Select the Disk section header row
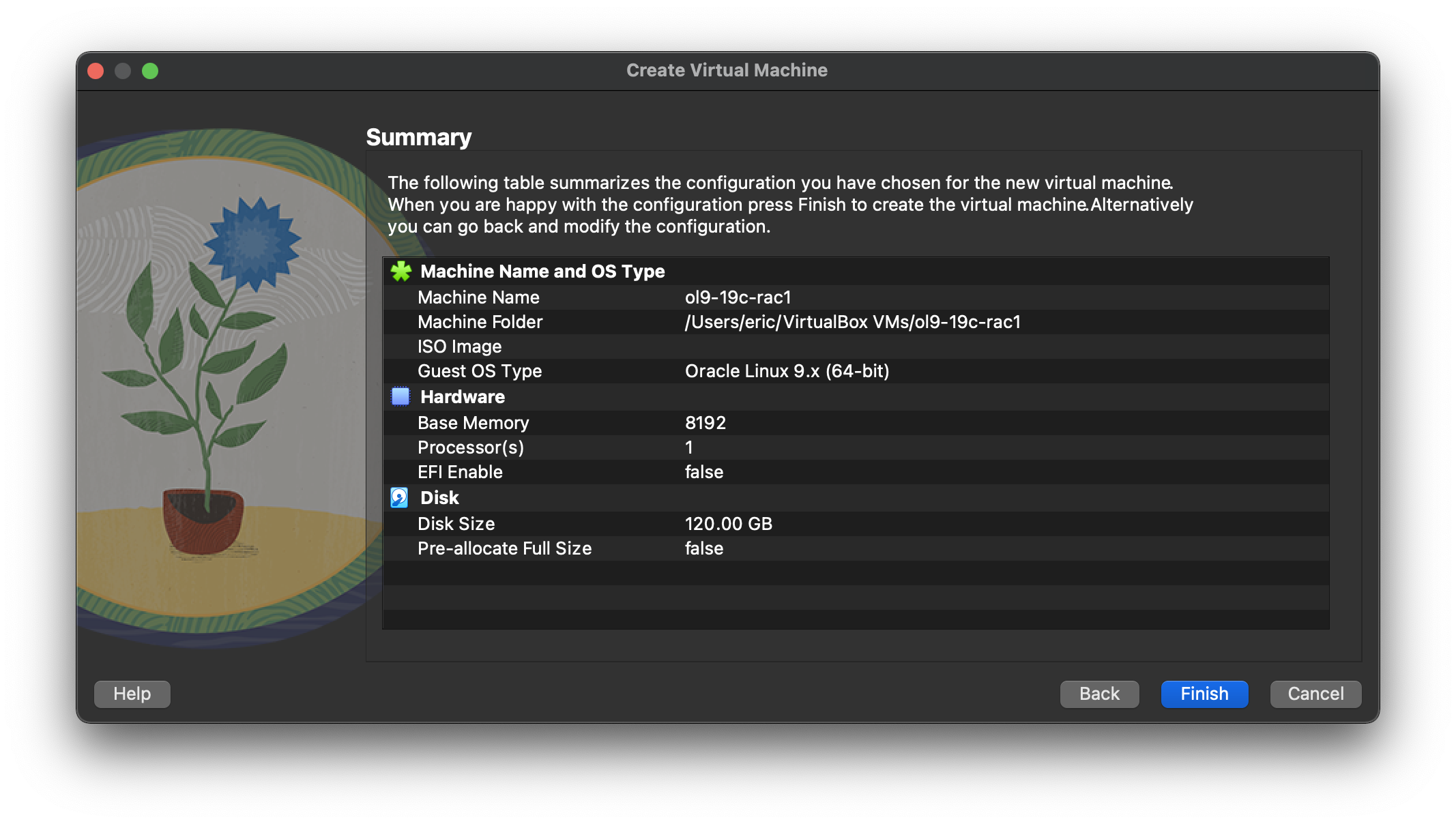Image resolution: width=1456 pixels, height=824 pixels. pyautogui.click(x=856, y=498)
